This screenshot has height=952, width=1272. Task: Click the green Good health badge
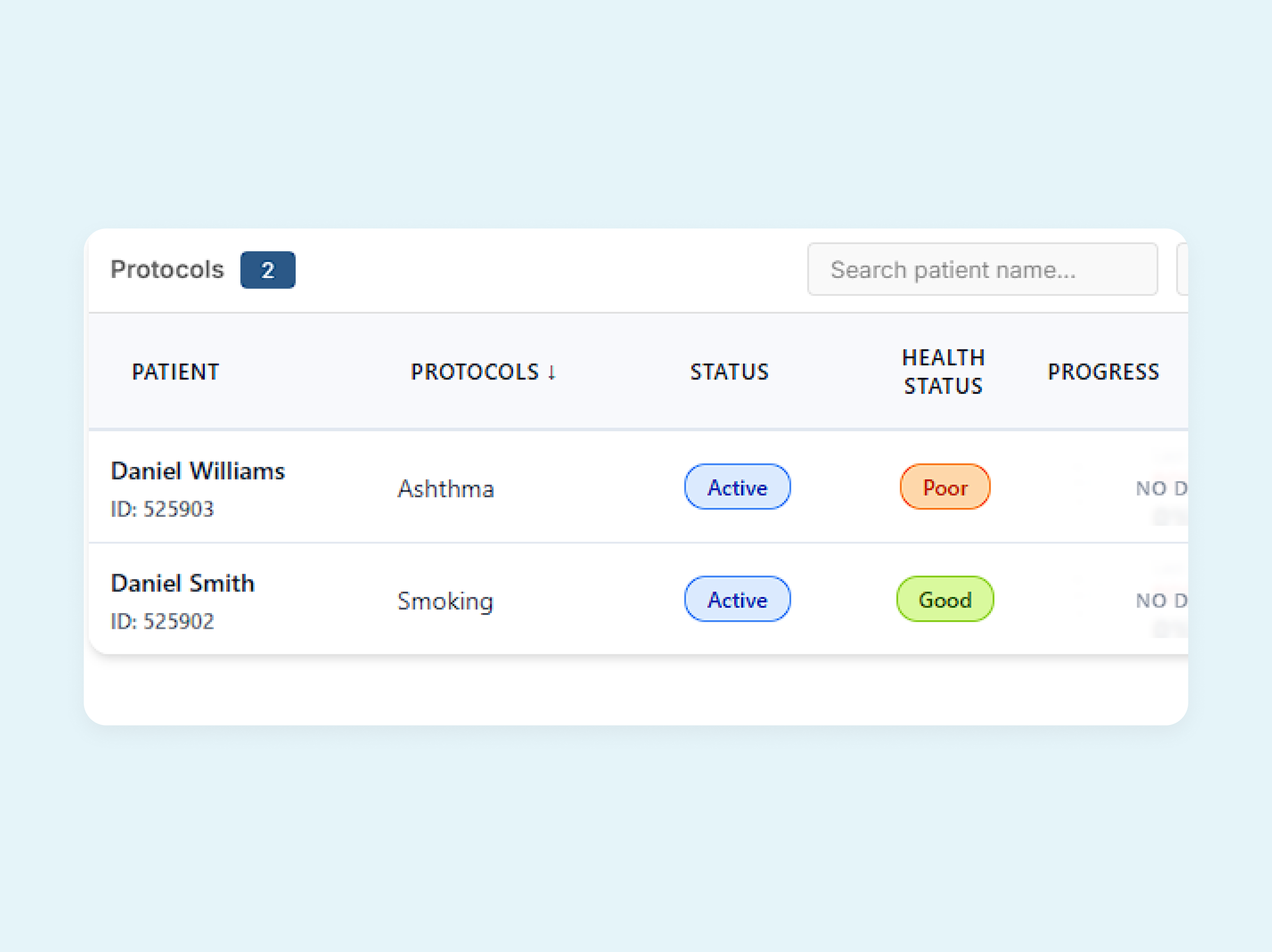pos(945,600)
